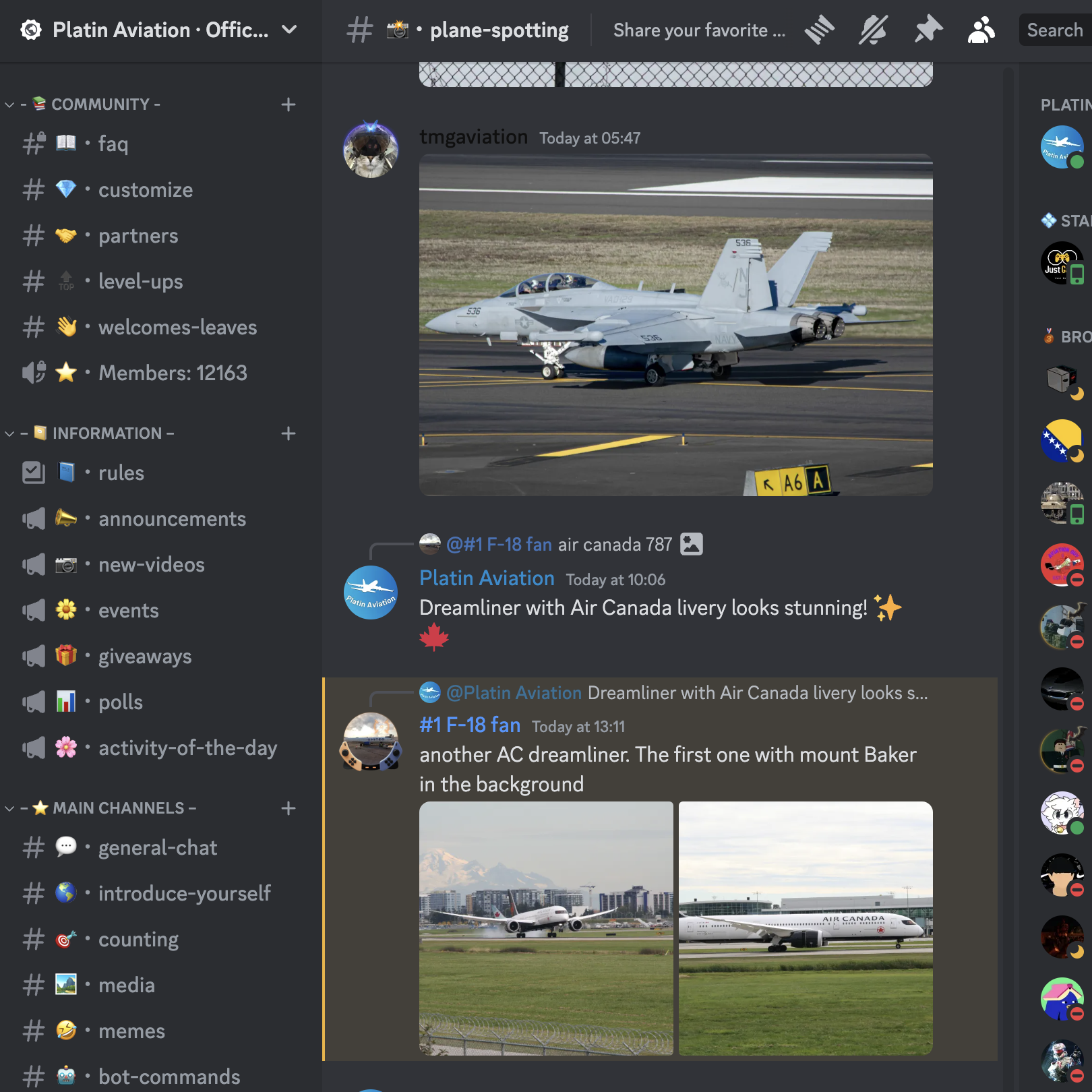Open the bot-commands channel
The height and width of the screenshot is (1092, 1092).
161,1077
